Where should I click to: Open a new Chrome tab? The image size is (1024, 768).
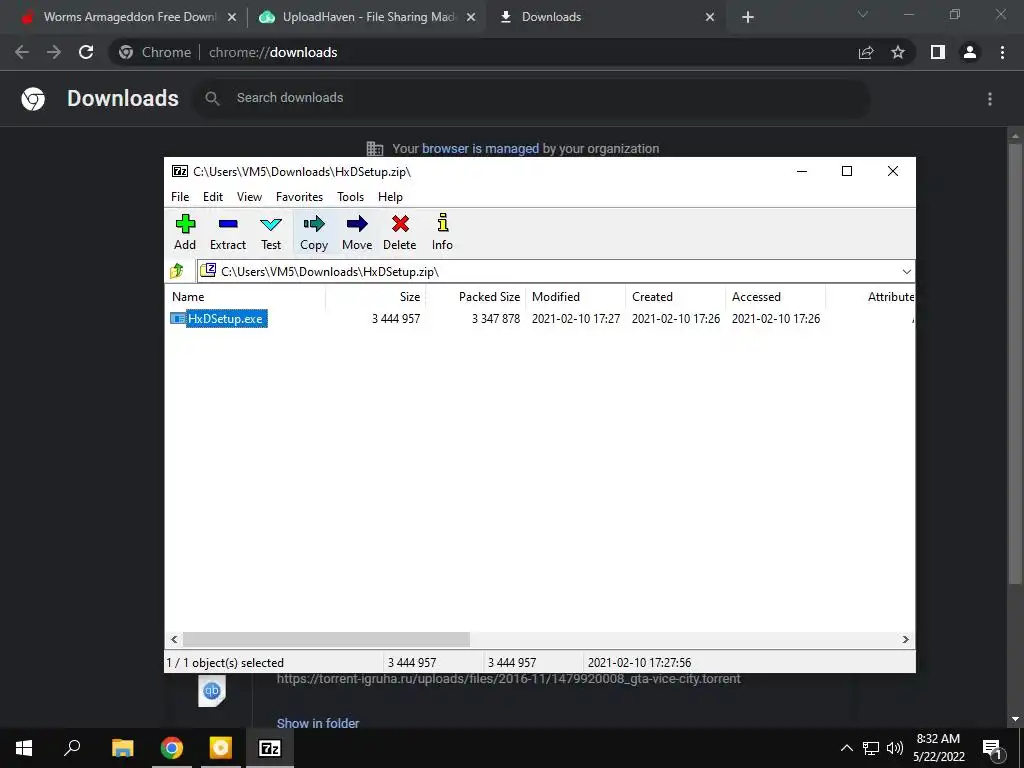pyautogui.click(x=748, y=17)
